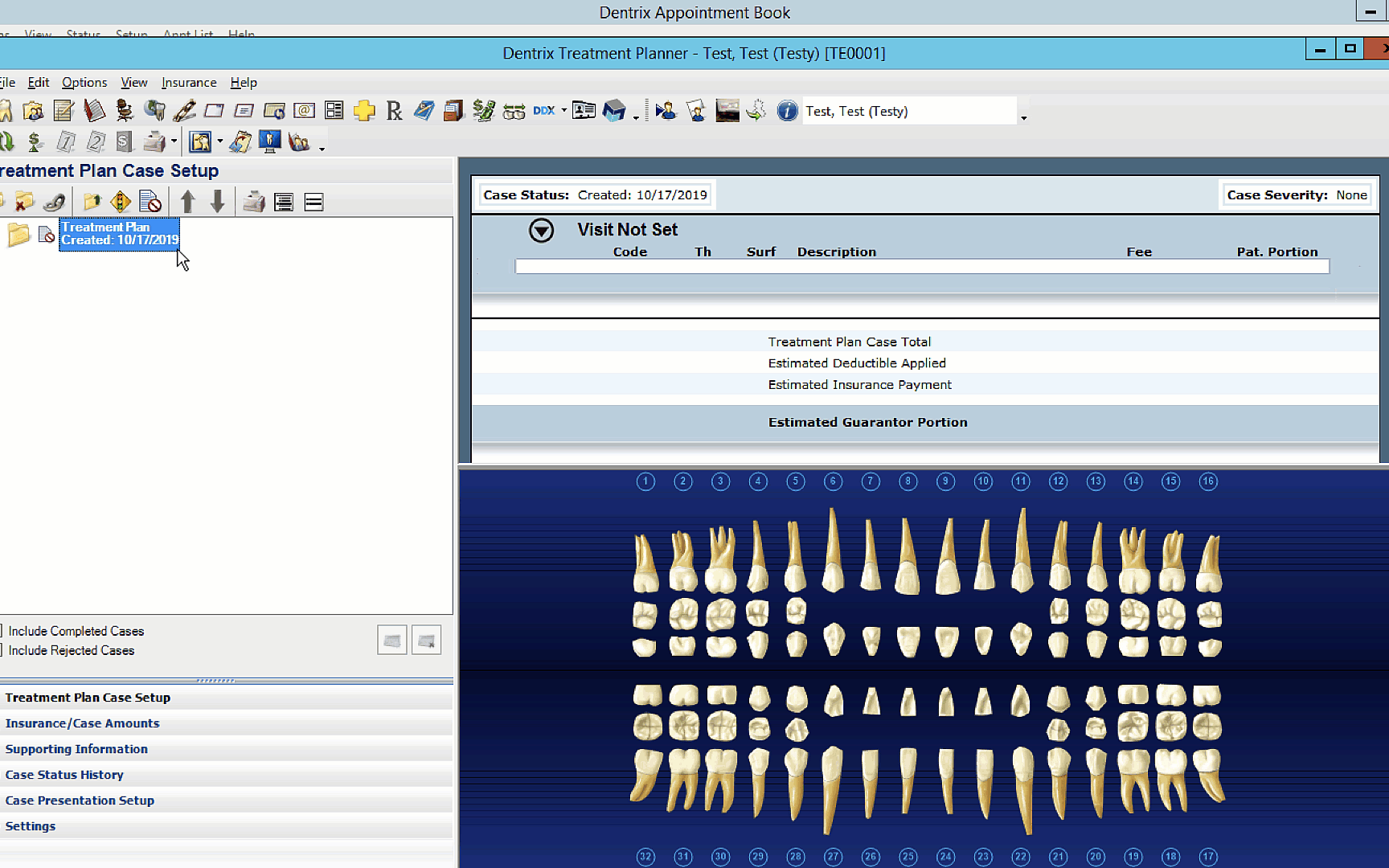Click the expanded list view icon
1389x868 pixels.
point(284,202)
